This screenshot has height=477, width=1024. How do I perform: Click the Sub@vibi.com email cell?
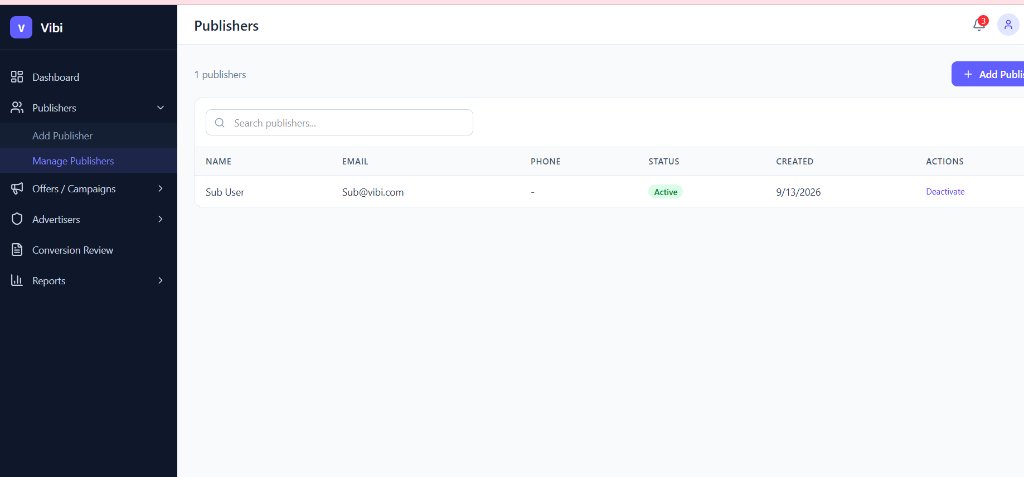[373, 193]
